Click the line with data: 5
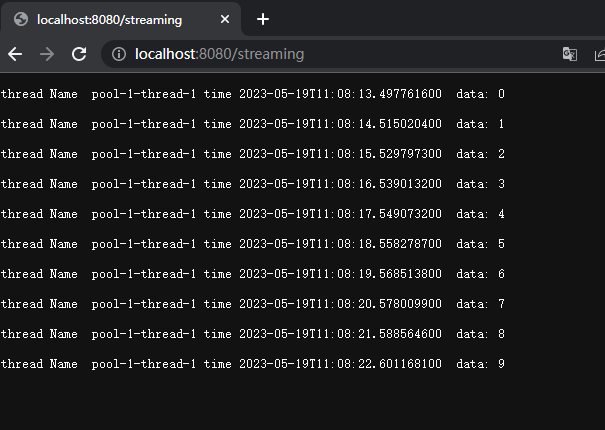 (x=253, y=244)
